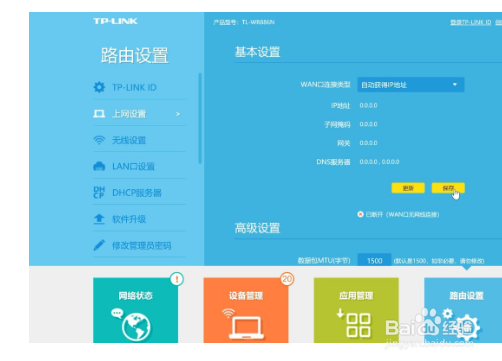This screenshot has height=361, width=502.
Task: Click the laptop icon in 设备管理 tile
Action: click(x=246, y=328)
